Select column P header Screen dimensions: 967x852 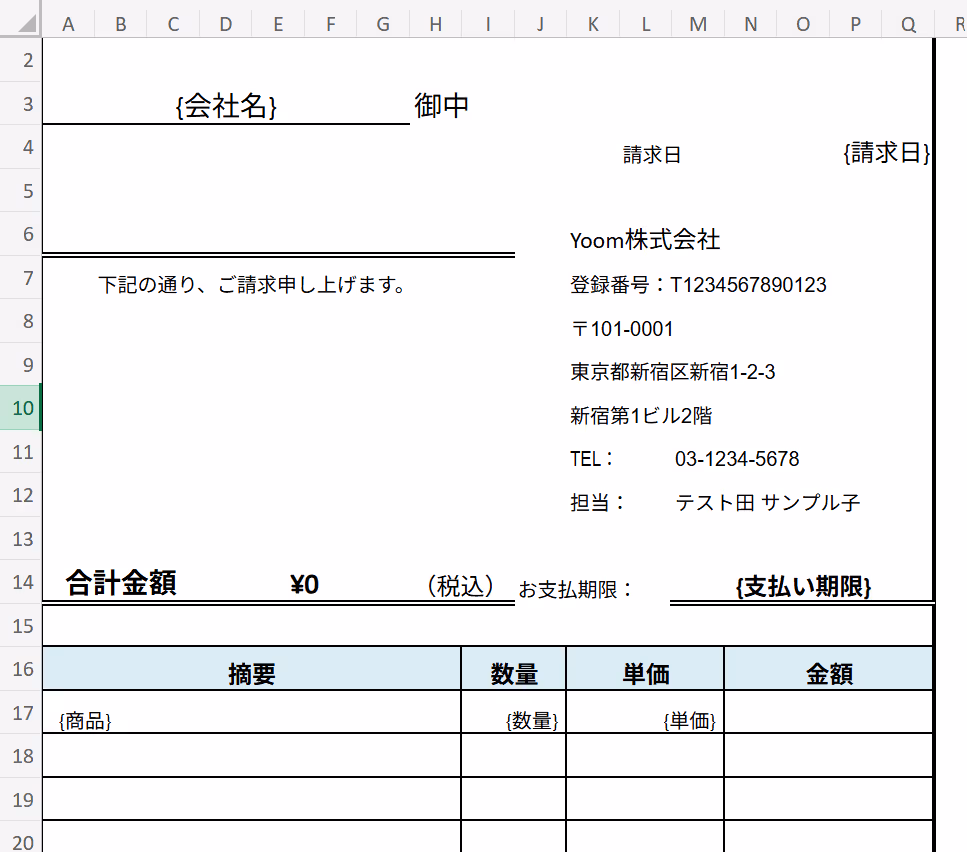click(855, 24)
